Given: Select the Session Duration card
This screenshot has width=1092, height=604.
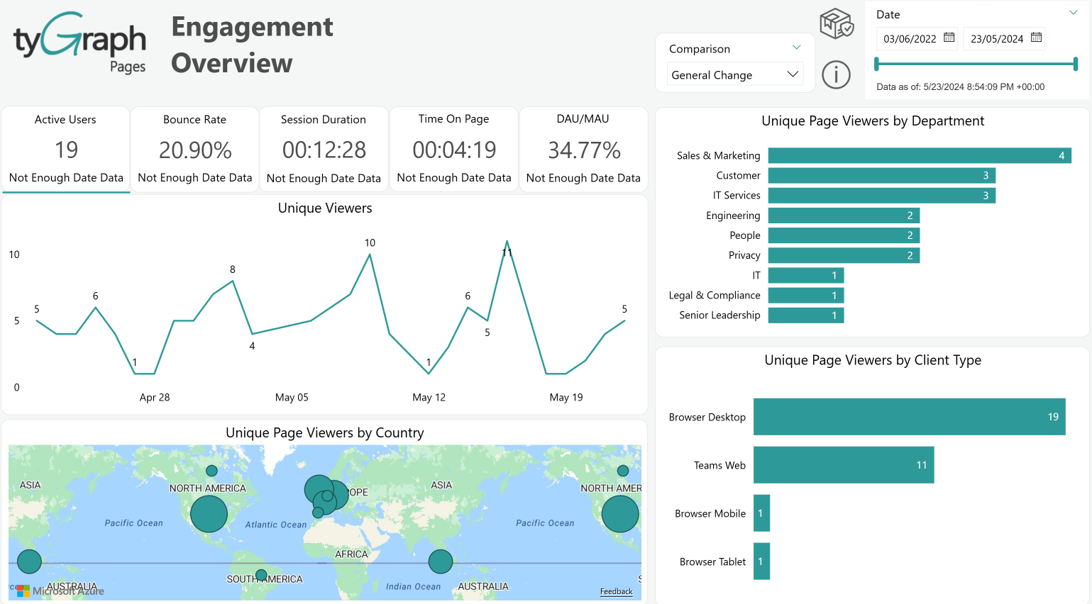Looking at the screenshot, I should point(323,149).
